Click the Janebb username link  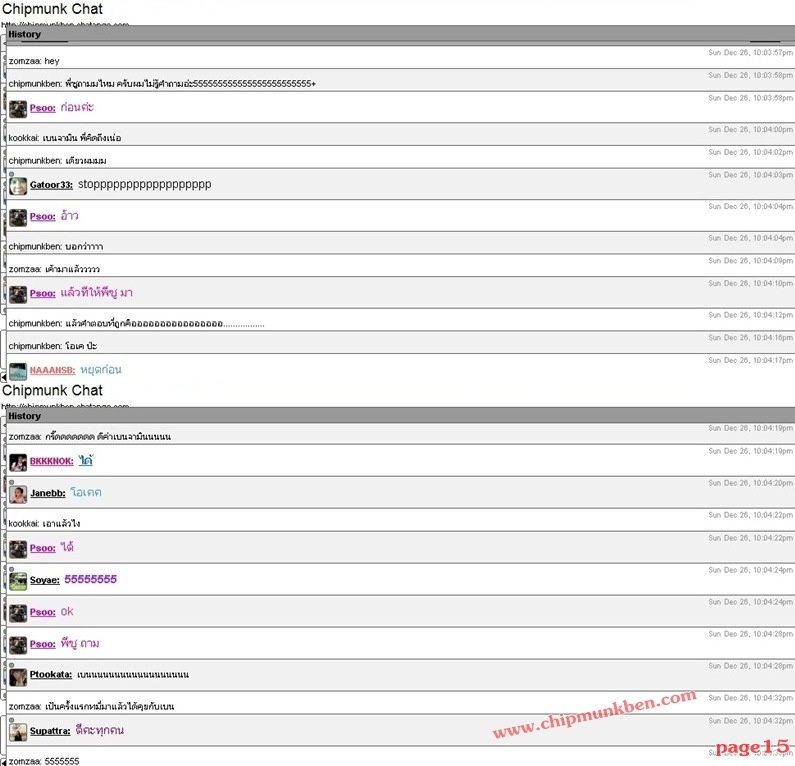[48, 493]
